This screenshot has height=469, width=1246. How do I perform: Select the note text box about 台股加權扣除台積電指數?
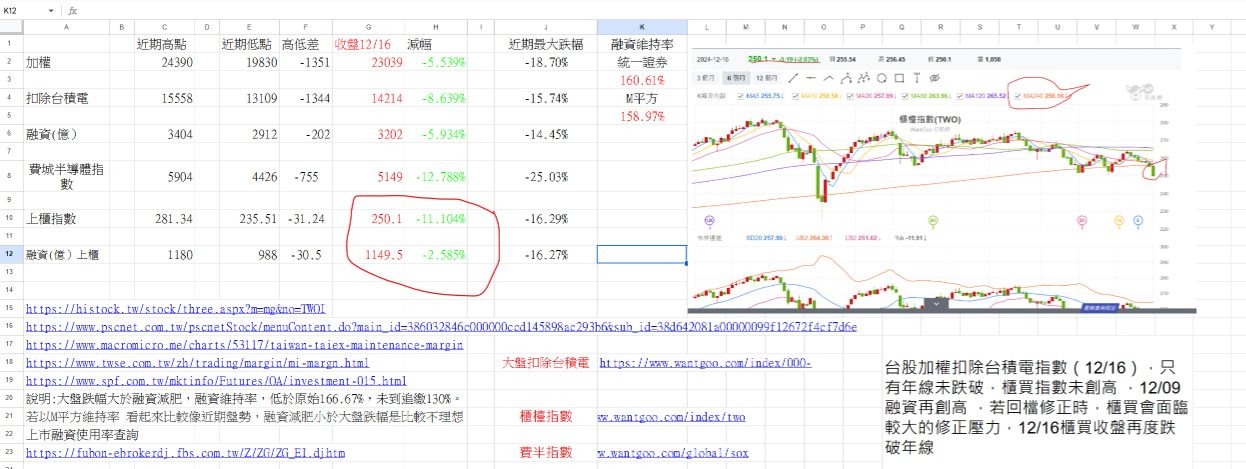pyautogui.click(x=1037, y=407)
